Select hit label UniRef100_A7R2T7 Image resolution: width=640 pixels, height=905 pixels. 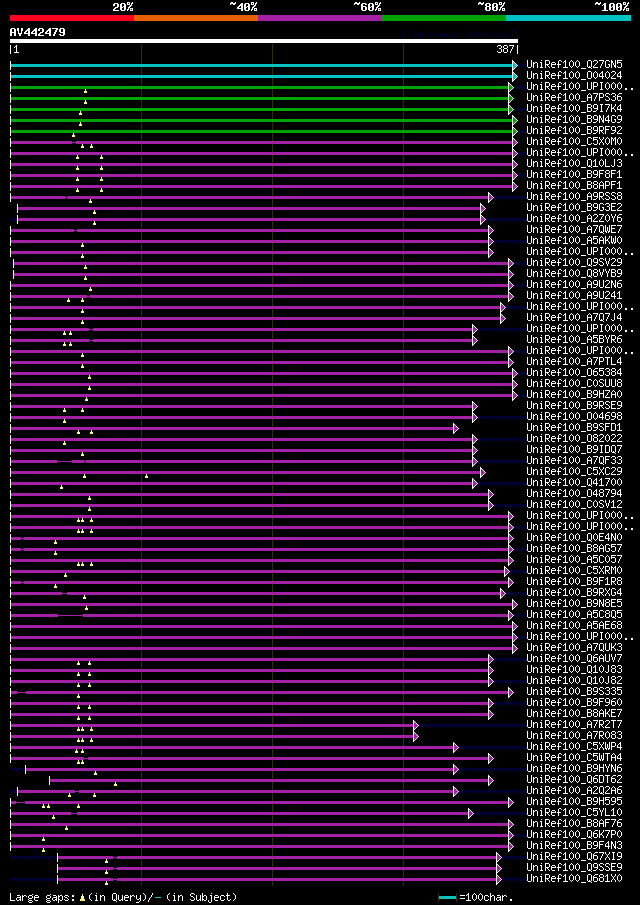click(x=574, y=726)
